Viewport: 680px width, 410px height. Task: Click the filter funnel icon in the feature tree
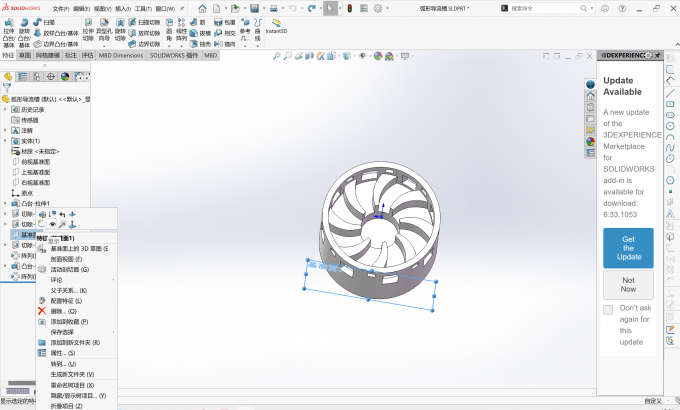click(x=6, y=88)
